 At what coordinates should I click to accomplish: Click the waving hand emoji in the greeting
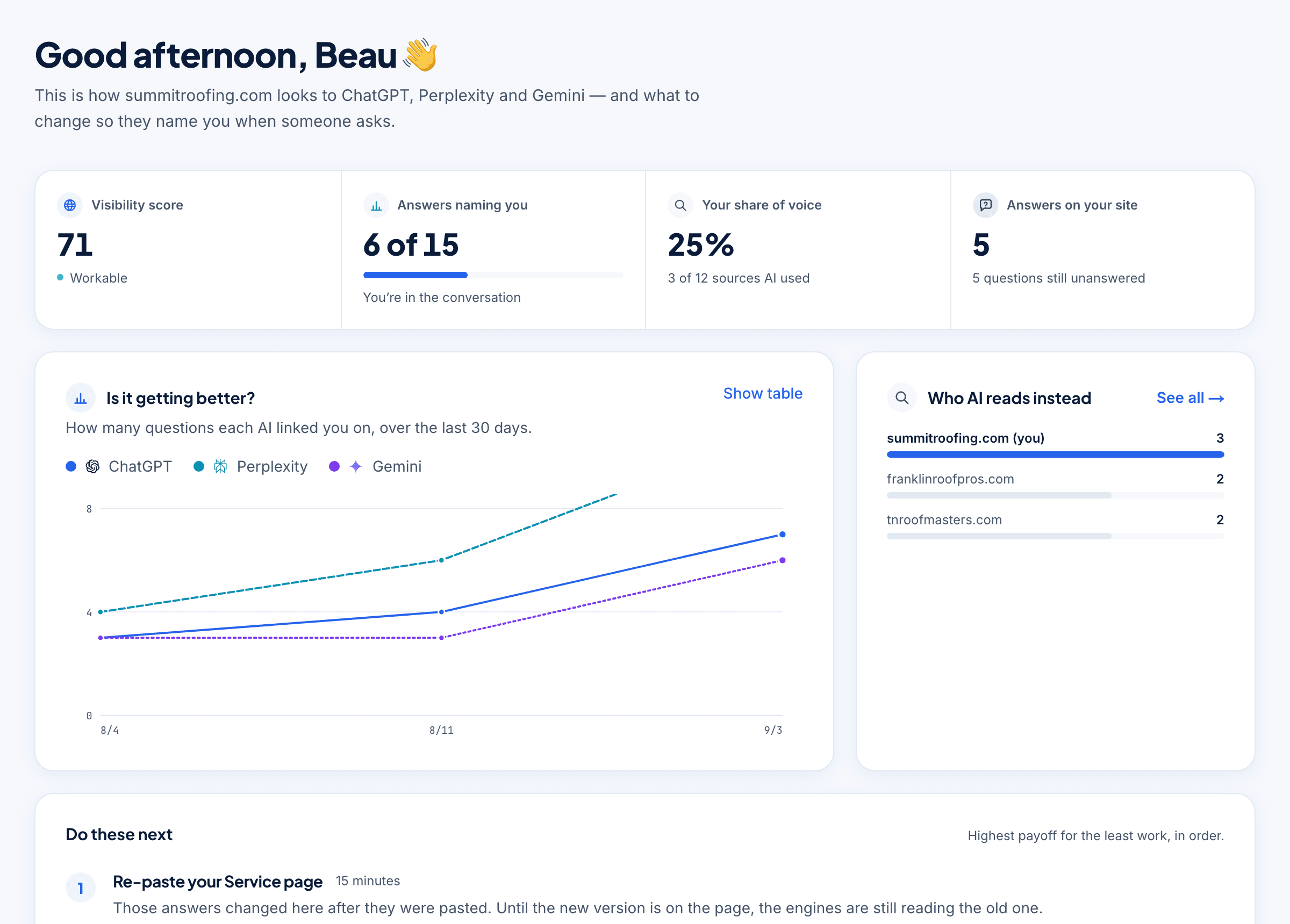pos(420,55)
